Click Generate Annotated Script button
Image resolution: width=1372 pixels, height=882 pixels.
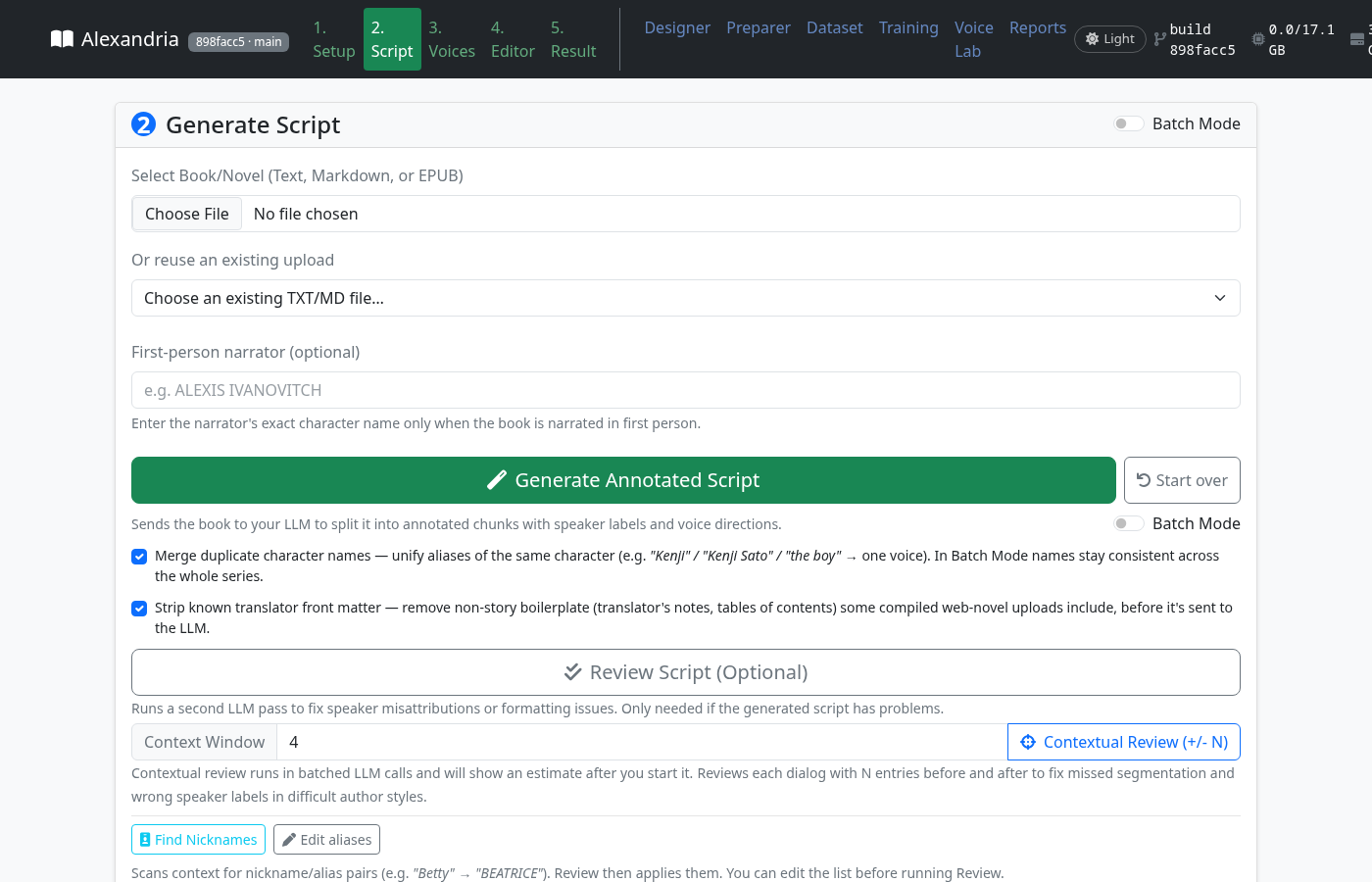click(623, 480)
